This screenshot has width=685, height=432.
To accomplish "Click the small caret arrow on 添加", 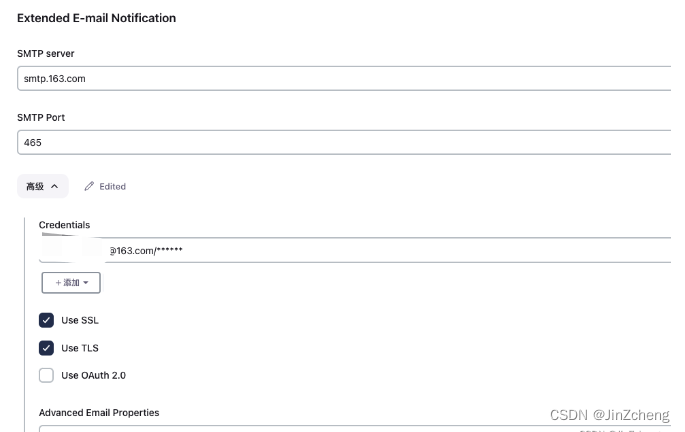I will tap(86, 283).
